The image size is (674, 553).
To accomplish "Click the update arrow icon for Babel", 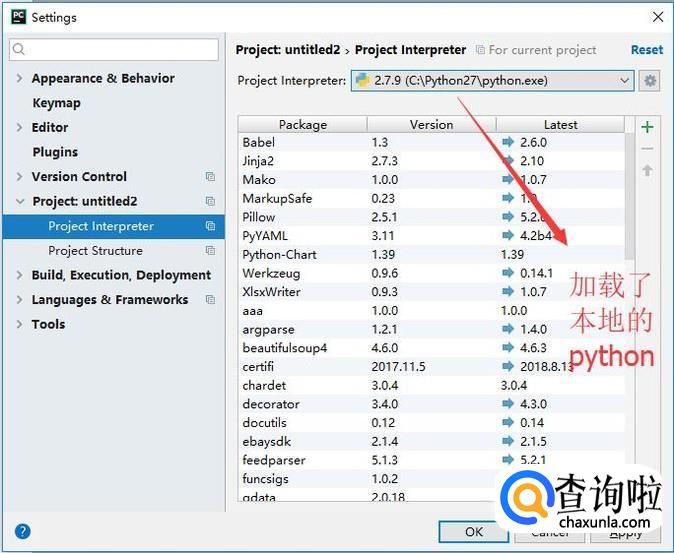I will [x=508, y=142].
